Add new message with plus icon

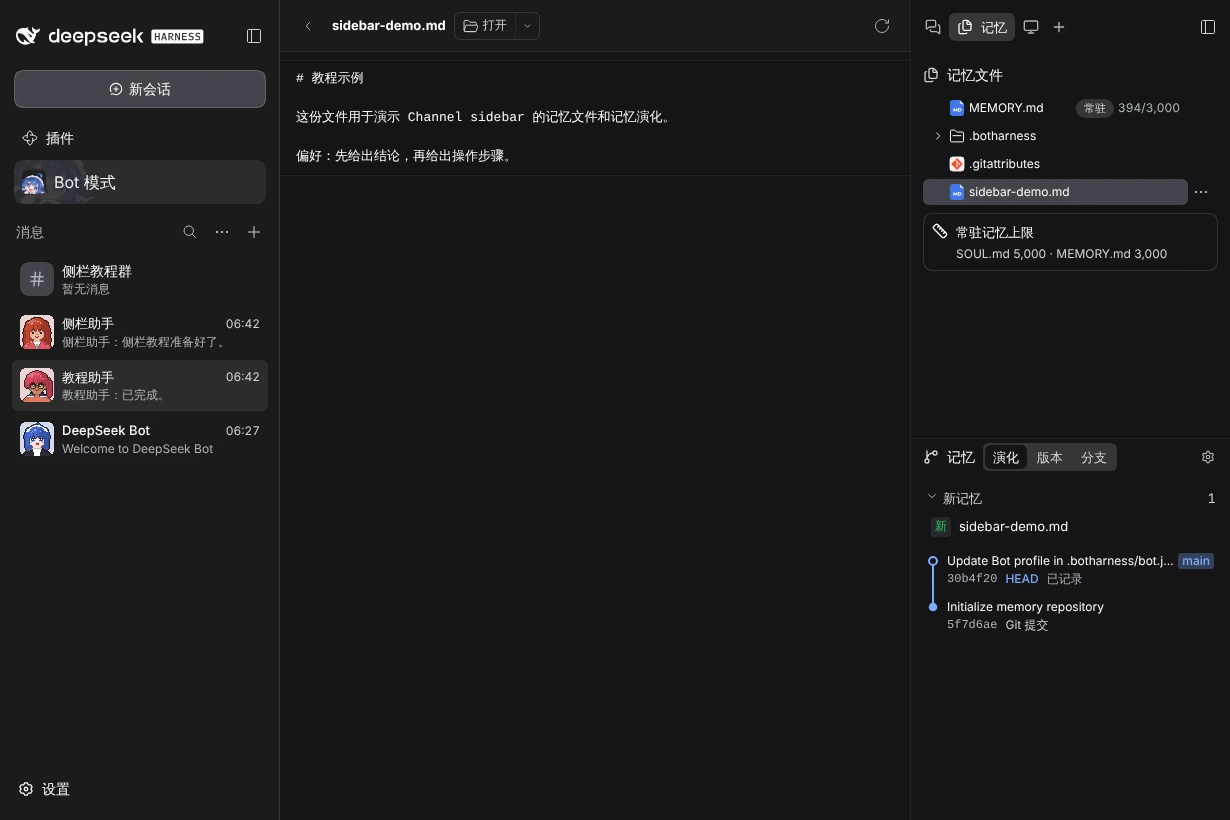coord(254,232)
